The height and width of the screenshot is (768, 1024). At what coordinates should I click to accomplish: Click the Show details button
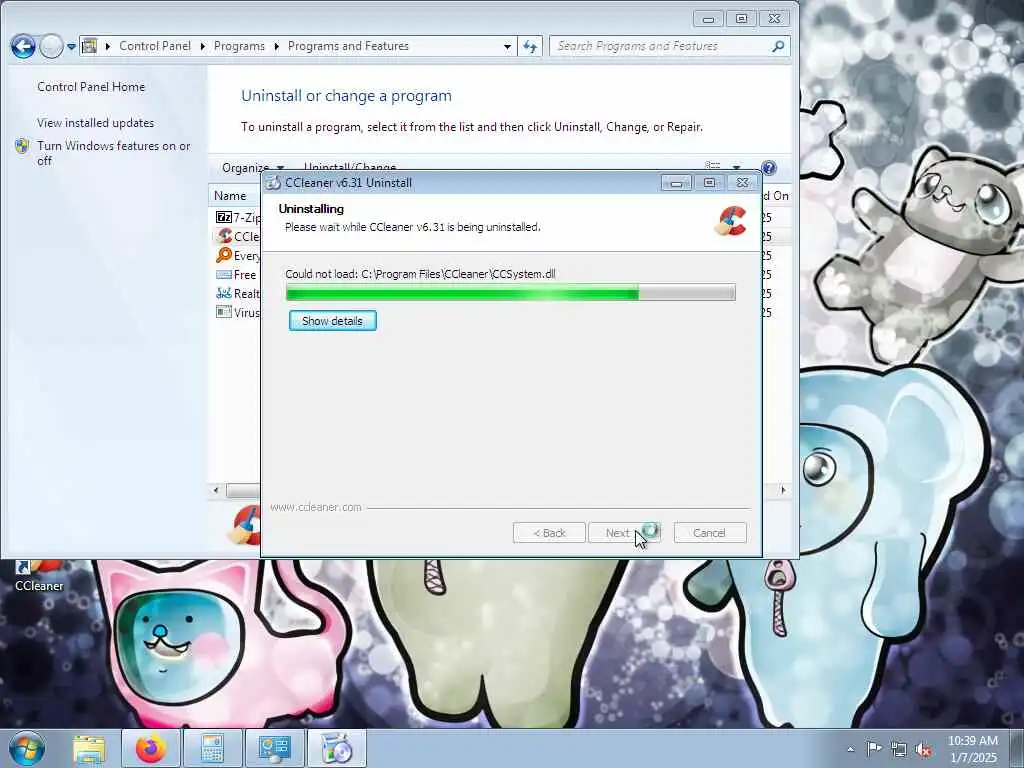pyautogui.click(x=332, y=321)
